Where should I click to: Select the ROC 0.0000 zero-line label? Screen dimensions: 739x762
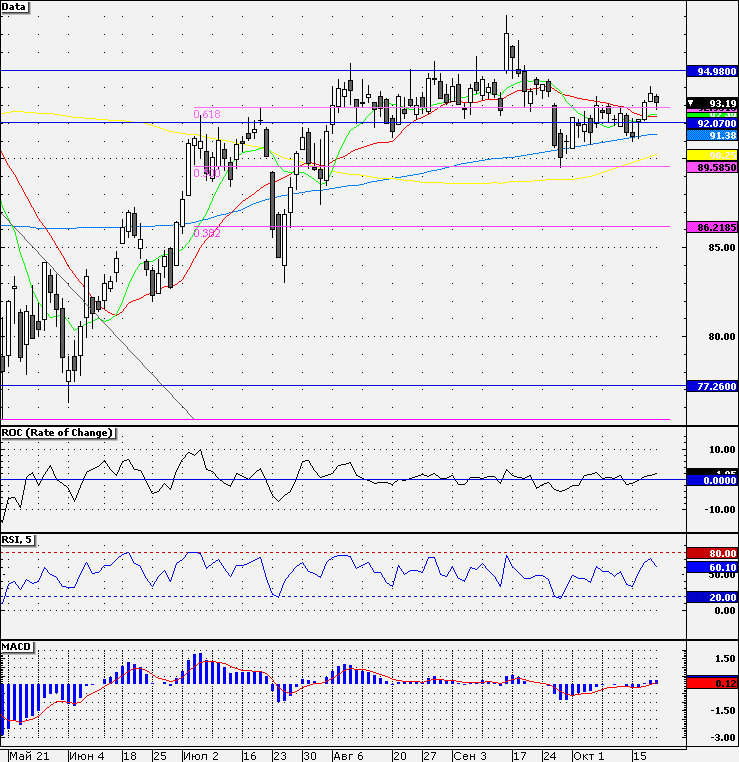point(713,480)
